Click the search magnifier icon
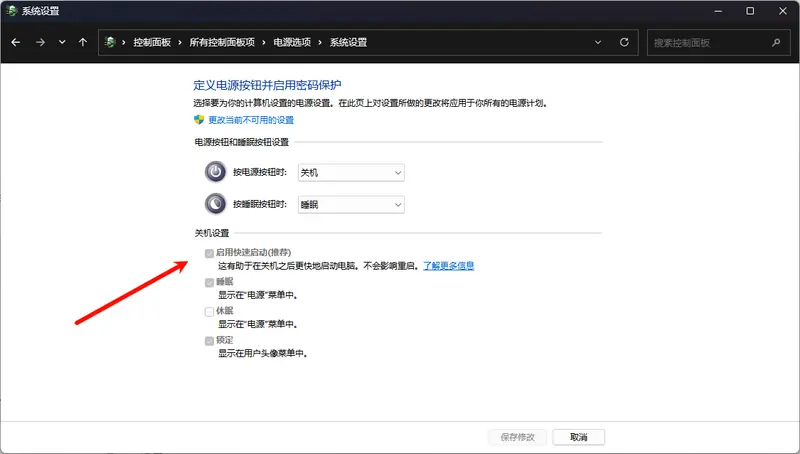This screenshot has height=454, width=800. (x=776, y=43)
